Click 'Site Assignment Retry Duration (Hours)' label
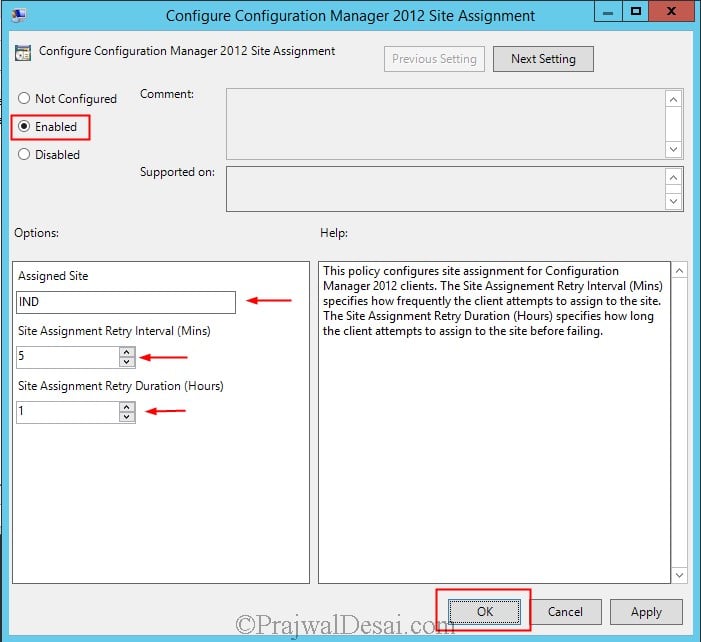701x642 pixels. [x=121, y=386]
